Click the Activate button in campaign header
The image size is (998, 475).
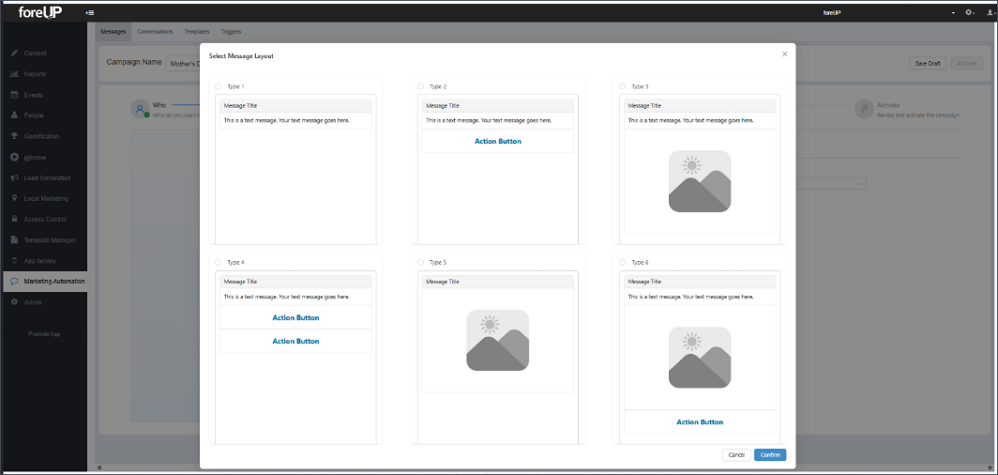pos(966,64)
